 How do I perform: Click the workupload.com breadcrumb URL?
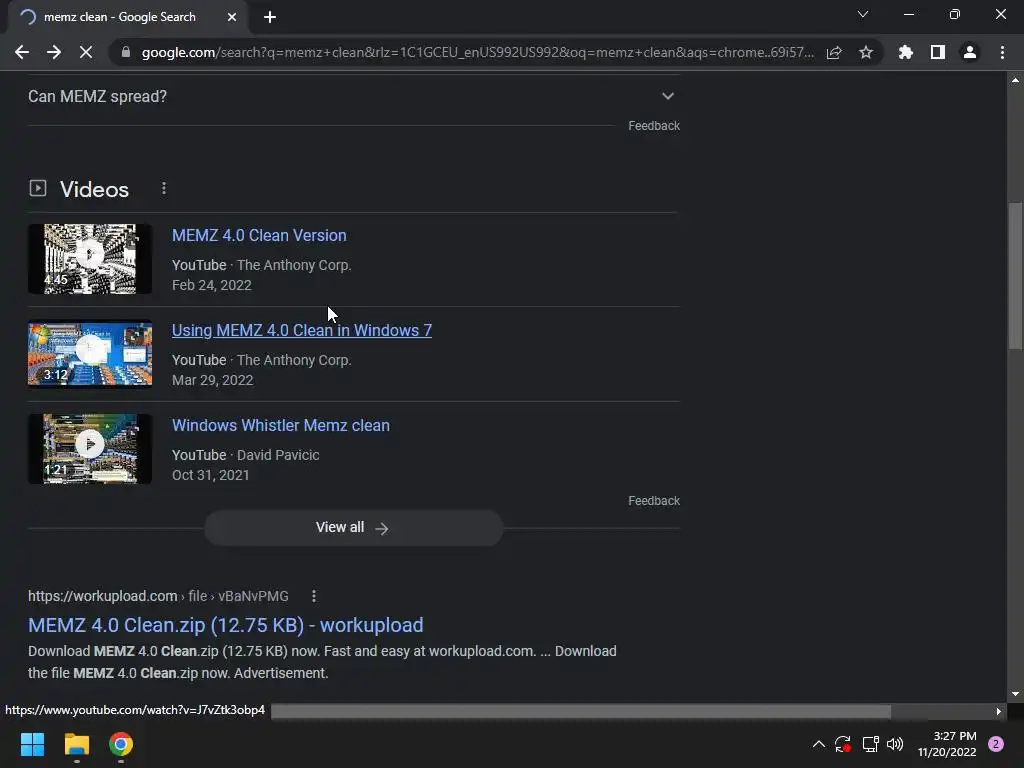pos(158,596)
